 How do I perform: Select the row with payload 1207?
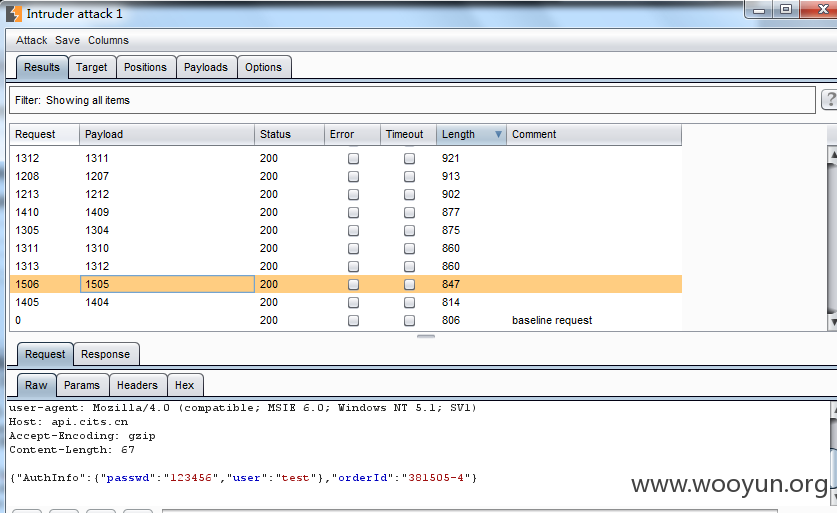pos(346,176)
